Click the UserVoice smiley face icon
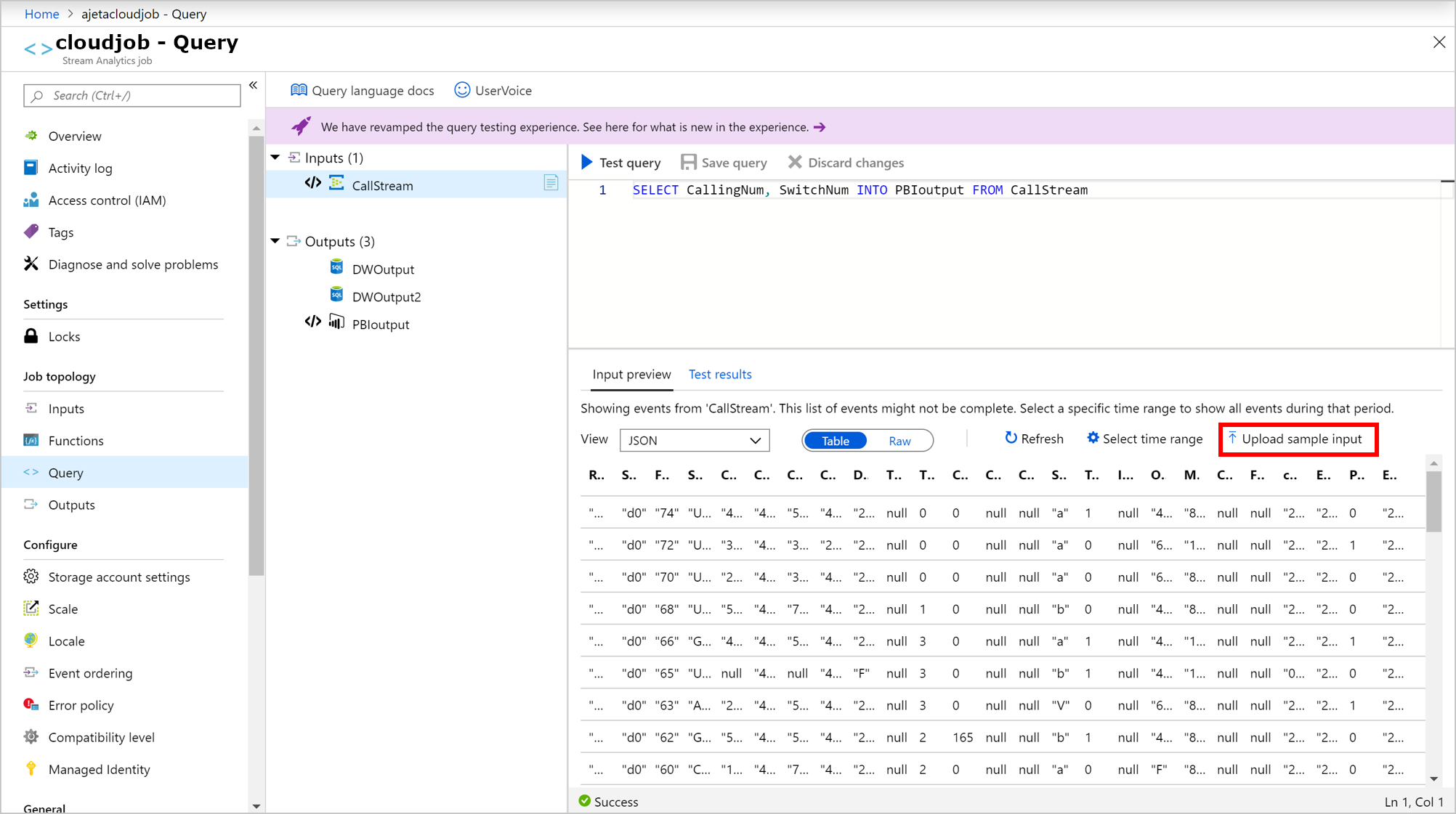Viewport: 1456px width, 814px height. pos(462,90)
